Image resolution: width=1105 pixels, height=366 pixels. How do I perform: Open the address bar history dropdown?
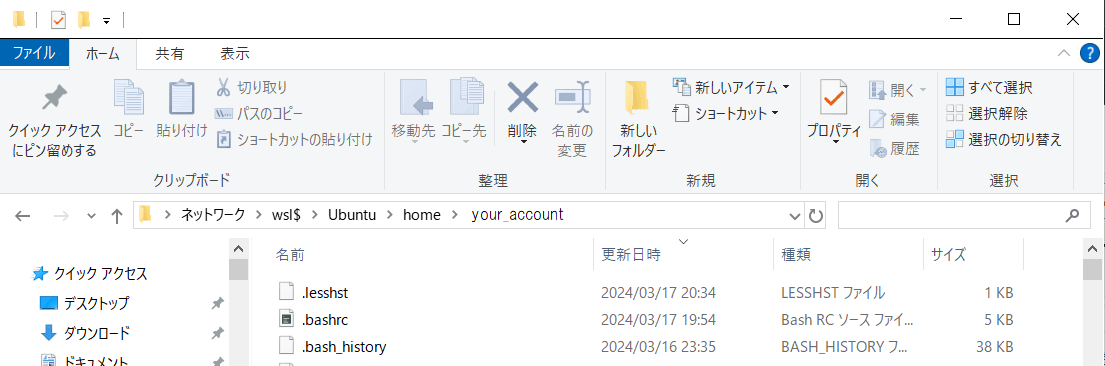point(795,216)
